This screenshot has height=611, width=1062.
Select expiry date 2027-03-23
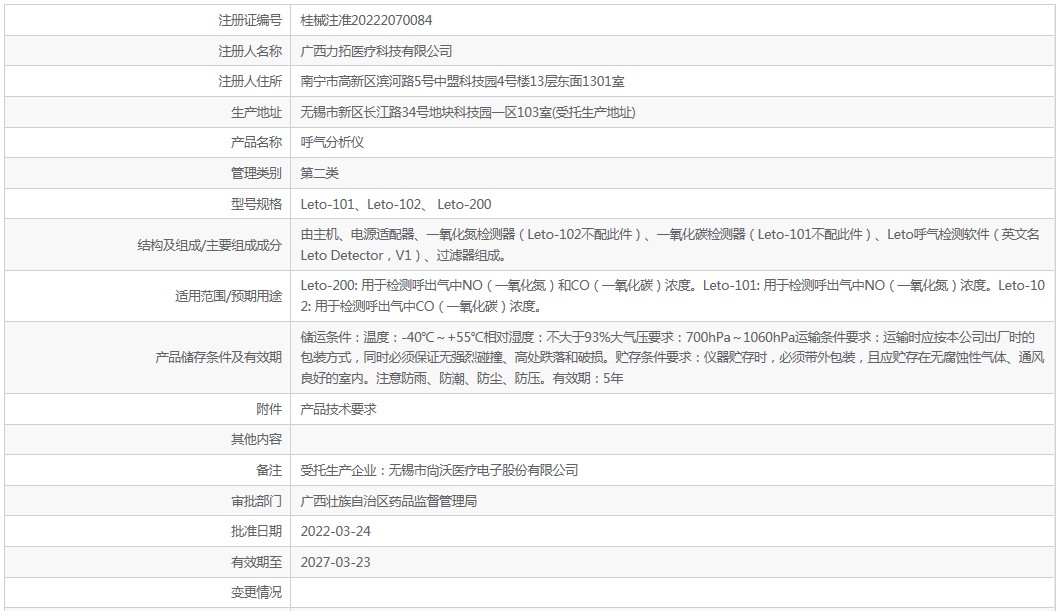336,562
